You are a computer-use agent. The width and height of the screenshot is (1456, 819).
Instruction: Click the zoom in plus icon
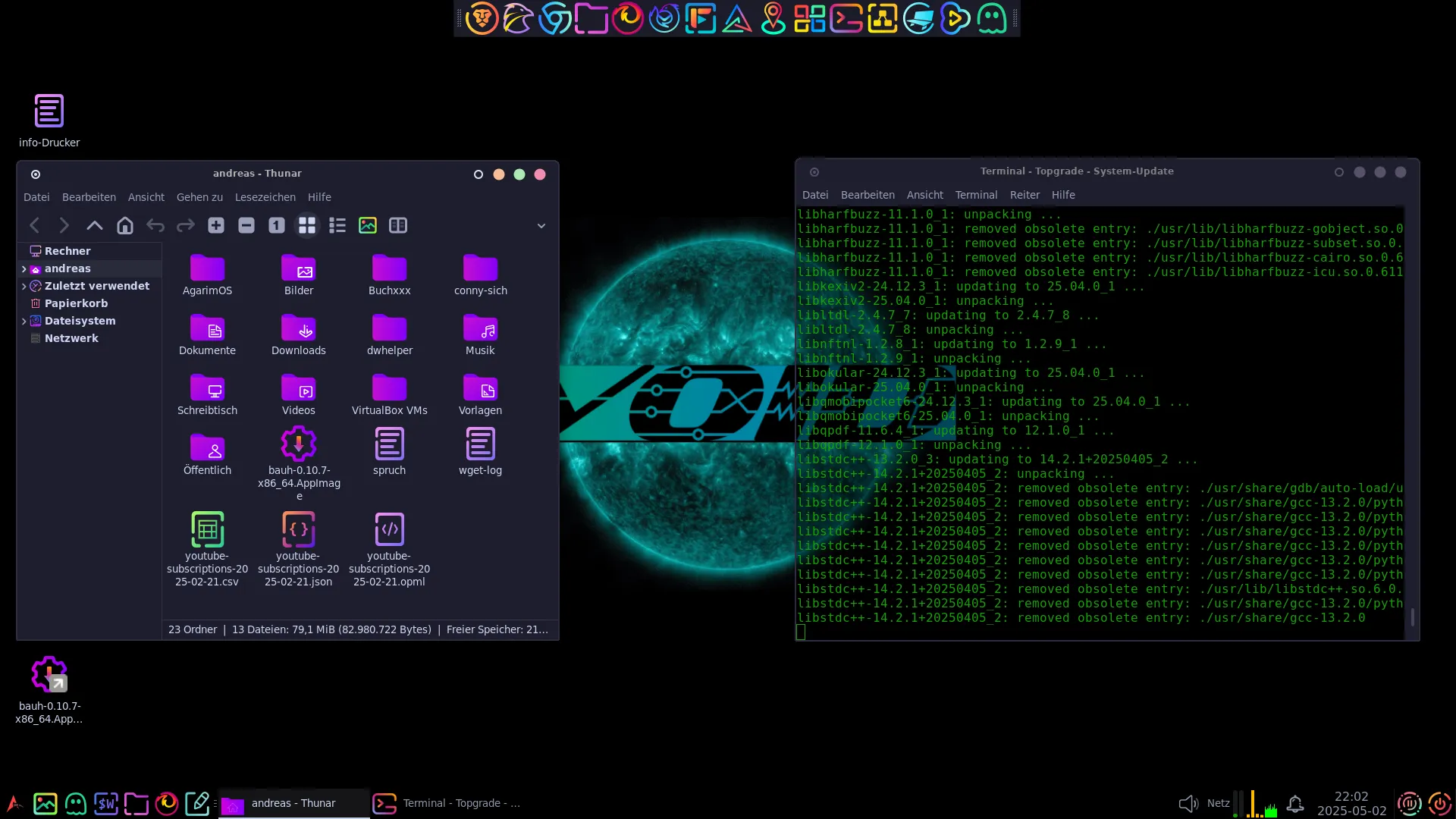tap(216, 225)
